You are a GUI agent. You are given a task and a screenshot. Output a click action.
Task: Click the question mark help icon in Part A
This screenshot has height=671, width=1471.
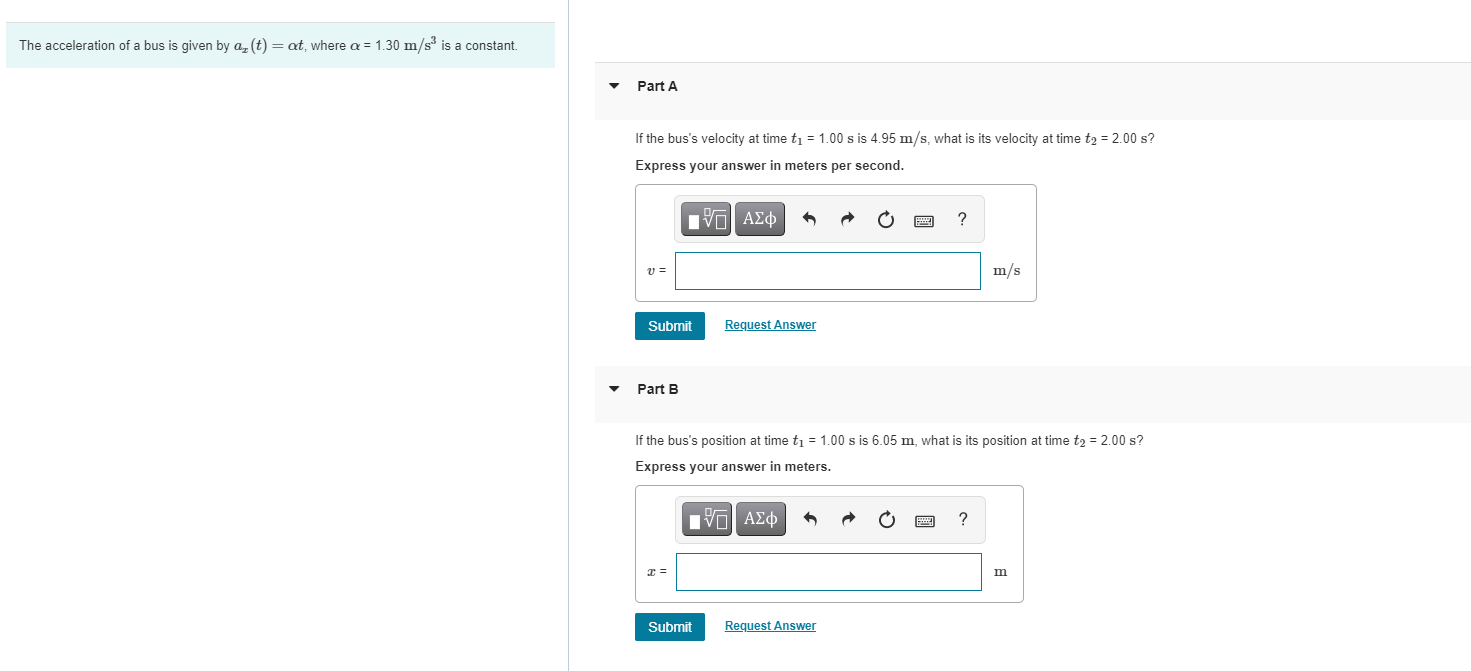pyautogui.click(x=961, y=218)
